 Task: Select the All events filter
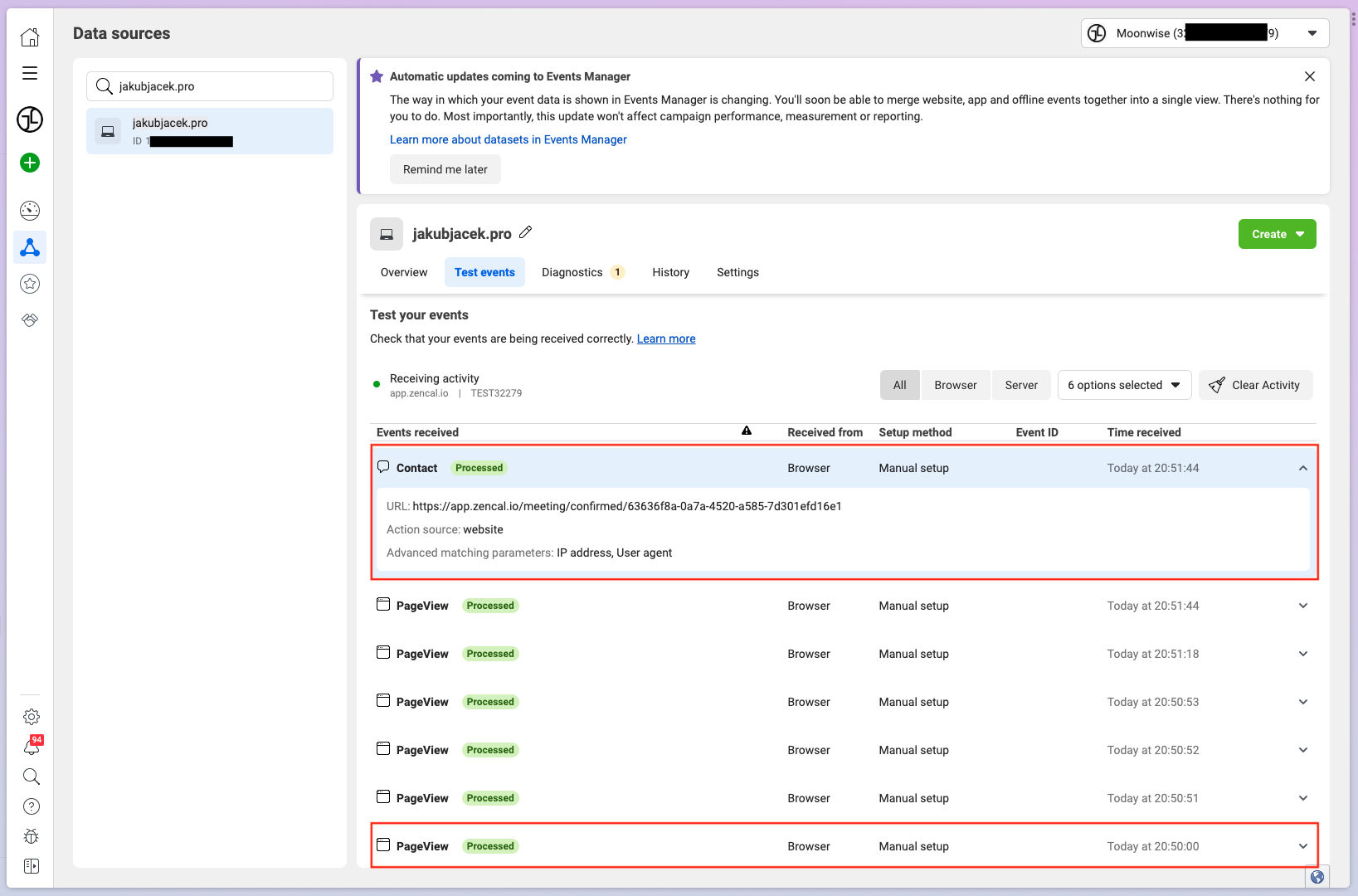(899, 384)
